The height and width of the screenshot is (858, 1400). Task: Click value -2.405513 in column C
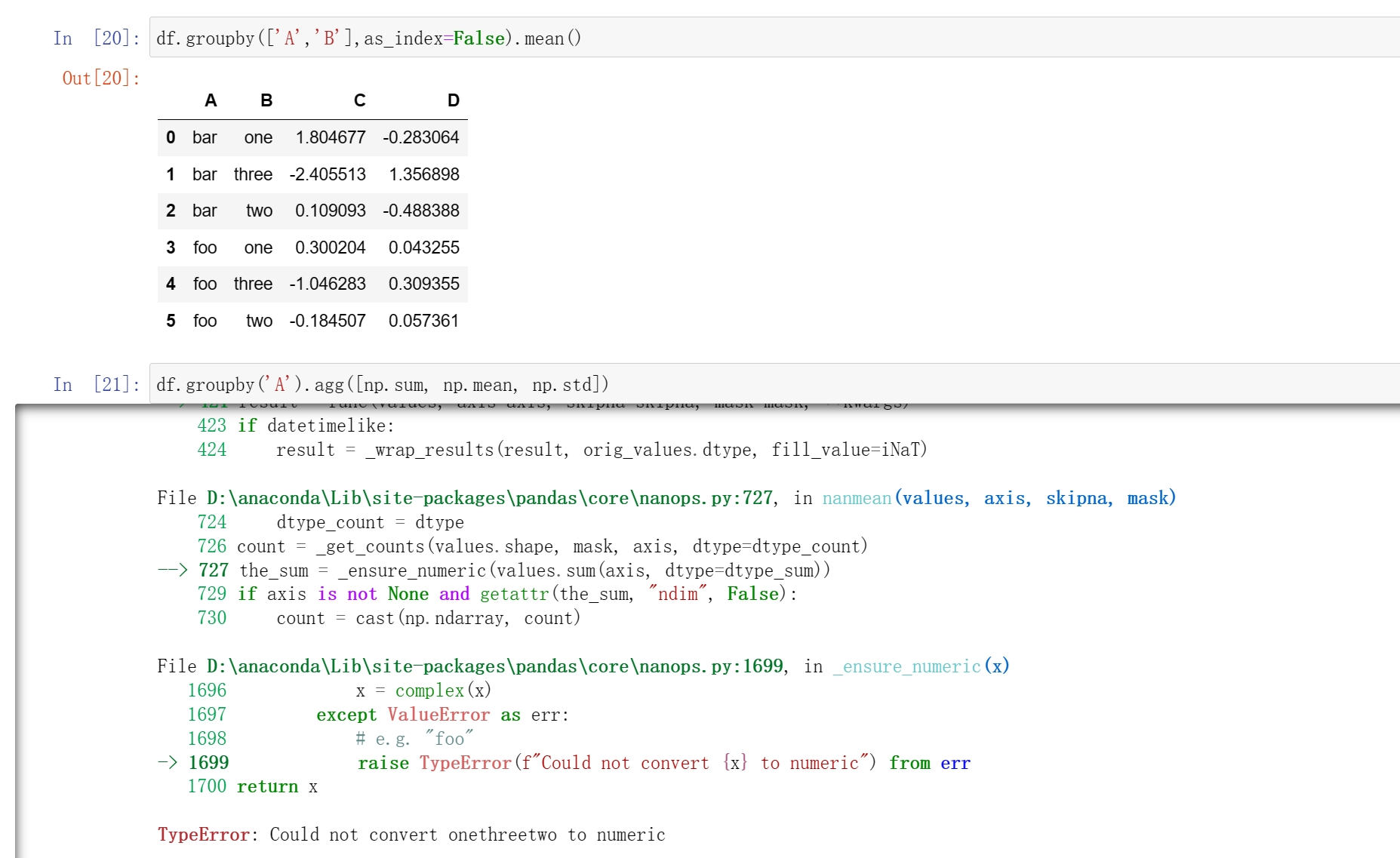point(328,174)
